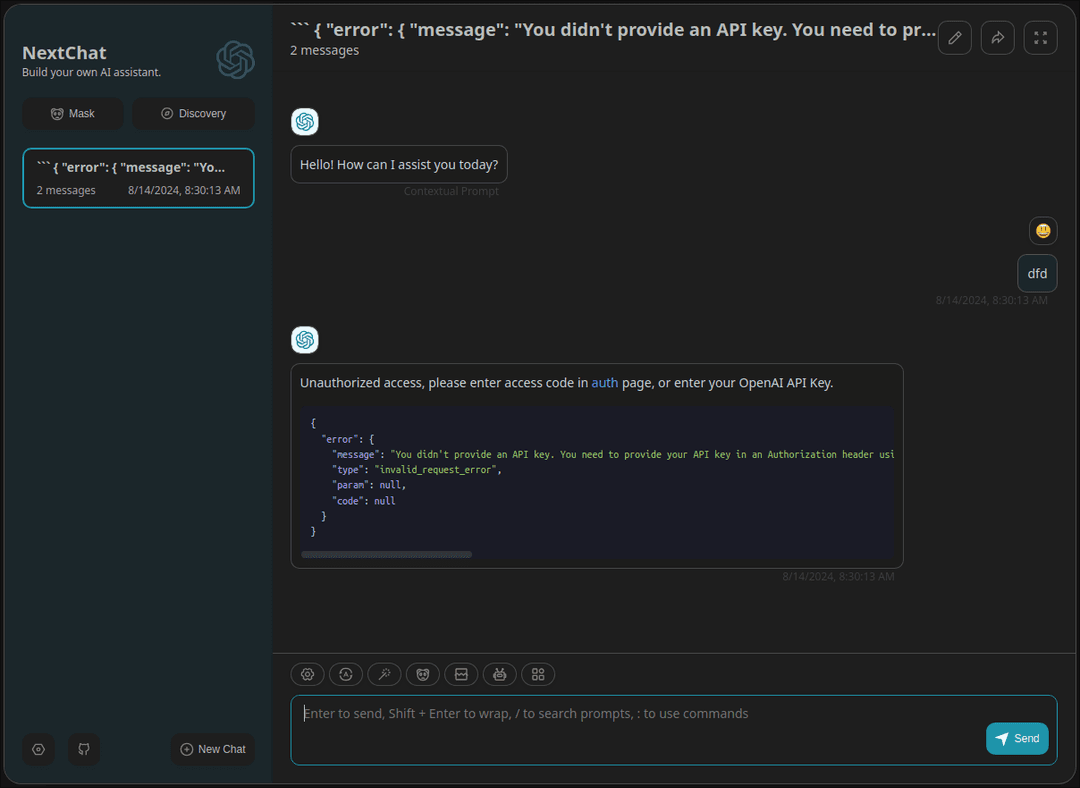Click the "Hello! How can I assist you today?" message
This screenshot has height=788, width=1080.
pyautogui.click(x=399, y=165)
